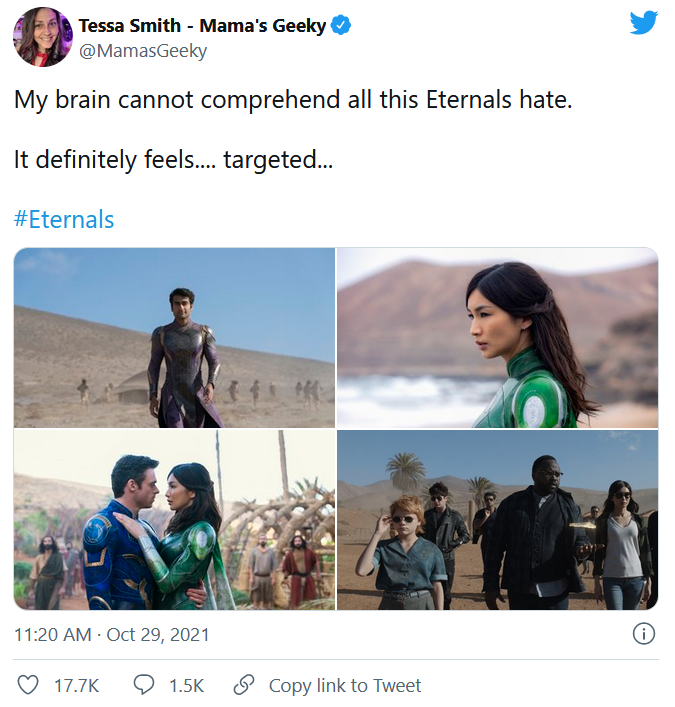Click Tessa Smith - Mama's Geeky name
The height and width of the screenshot is (707, 675).
pyautogui.click(x=202, y=26)
